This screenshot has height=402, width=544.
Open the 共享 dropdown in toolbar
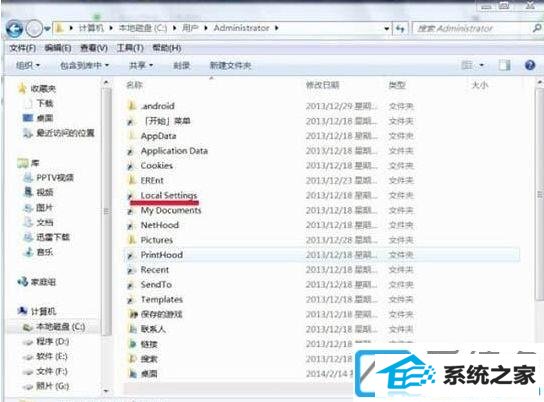(x=141, y=65)
